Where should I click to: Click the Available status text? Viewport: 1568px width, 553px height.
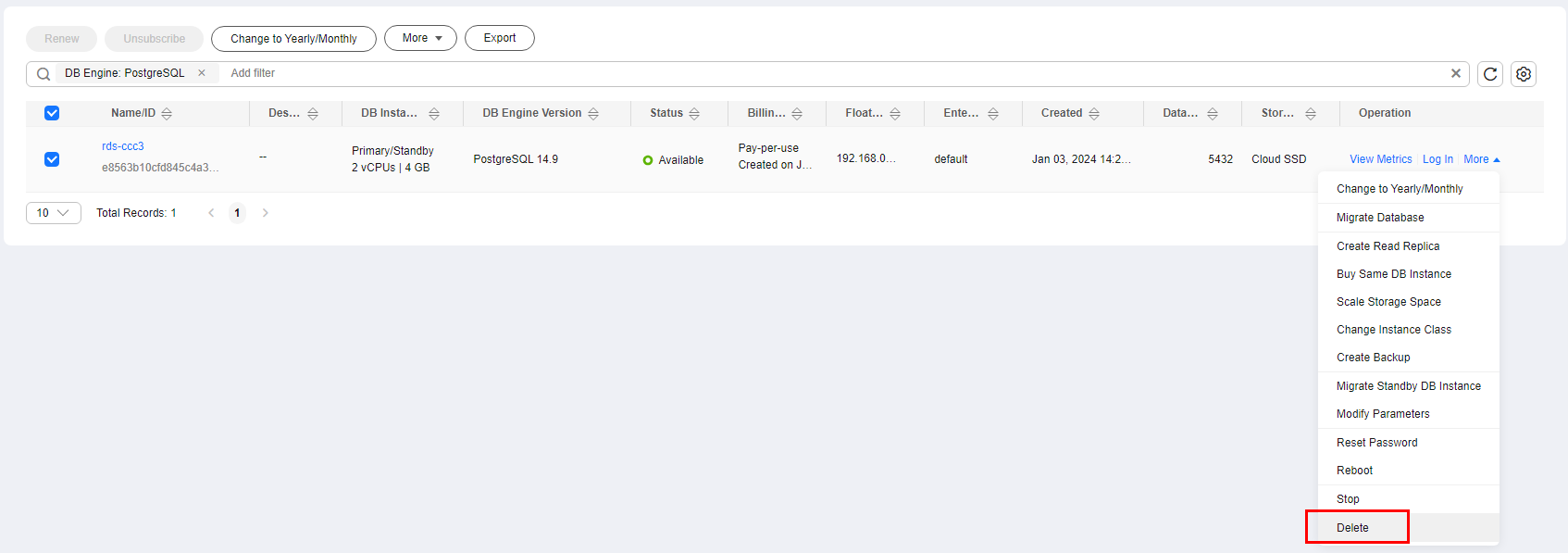point(681,160)
